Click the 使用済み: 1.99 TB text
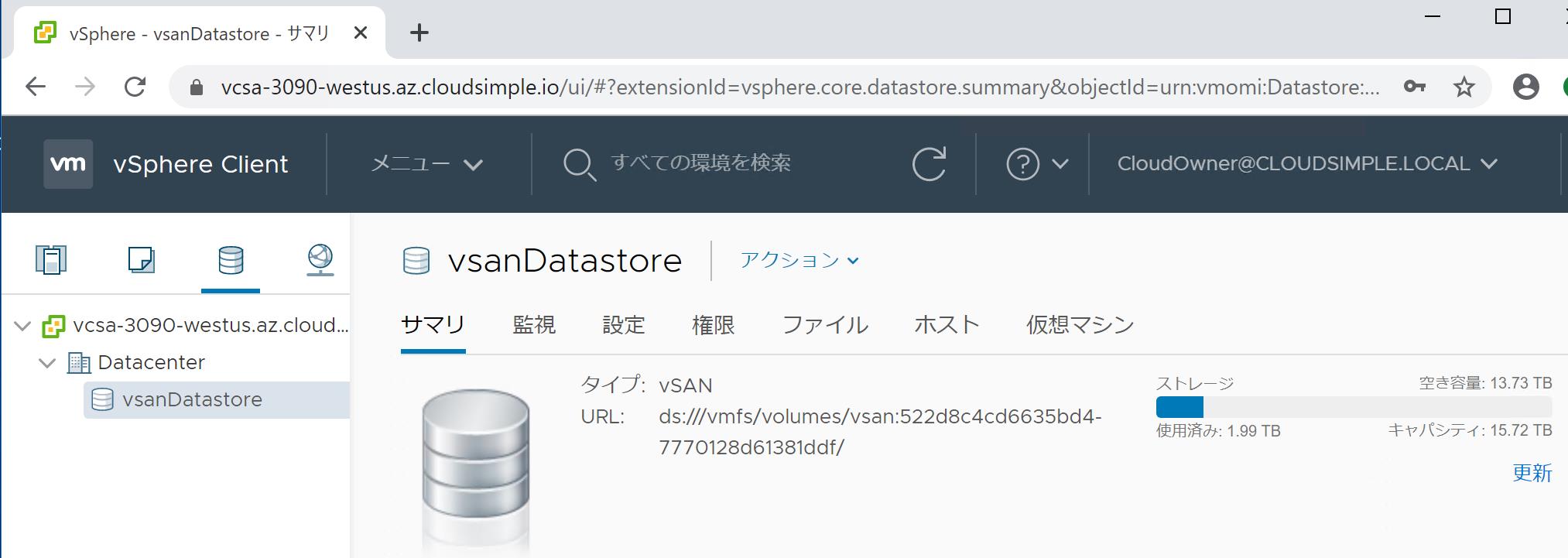 click(x=1218, y=431)
